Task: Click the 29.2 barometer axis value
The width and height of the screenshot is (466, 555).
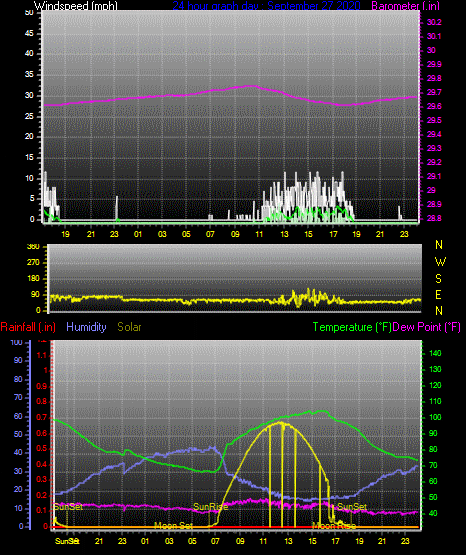Action: (x=434, y=162)
